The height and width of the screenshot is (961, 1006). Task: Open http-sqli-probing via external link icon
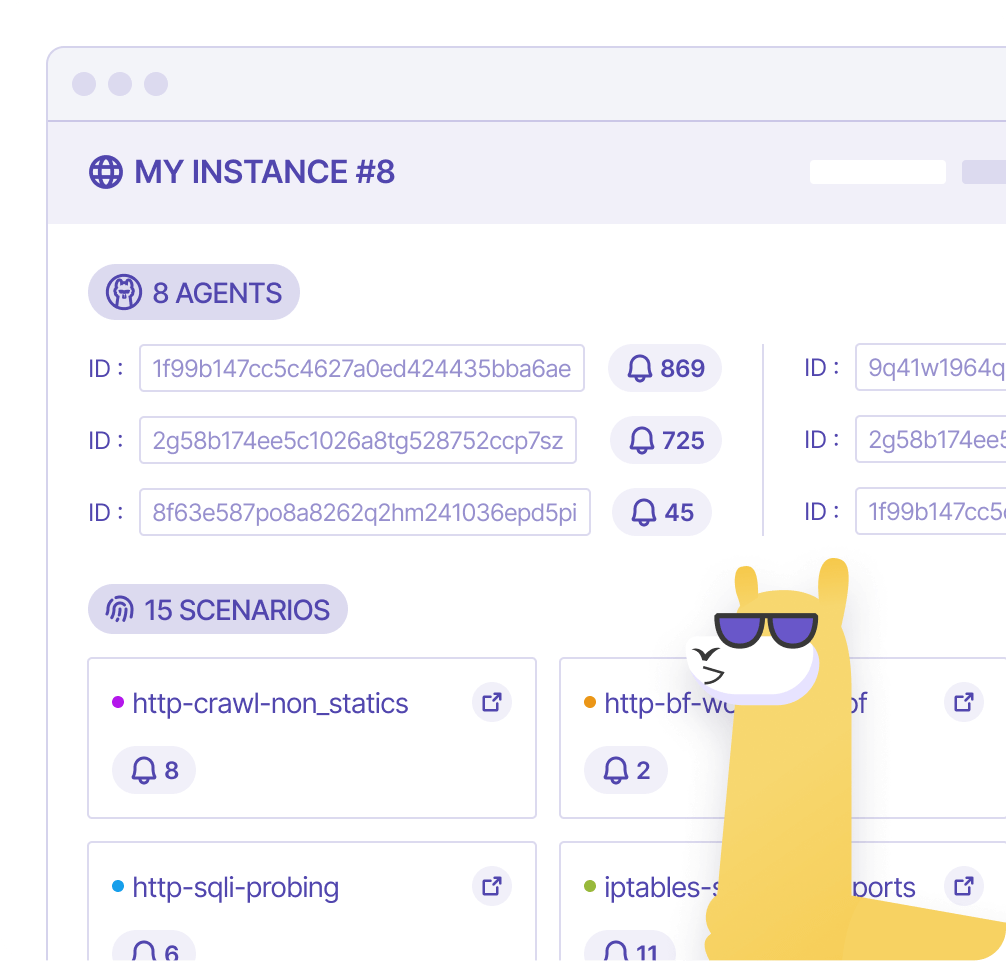pyautogui.click(x=492, y=886)
